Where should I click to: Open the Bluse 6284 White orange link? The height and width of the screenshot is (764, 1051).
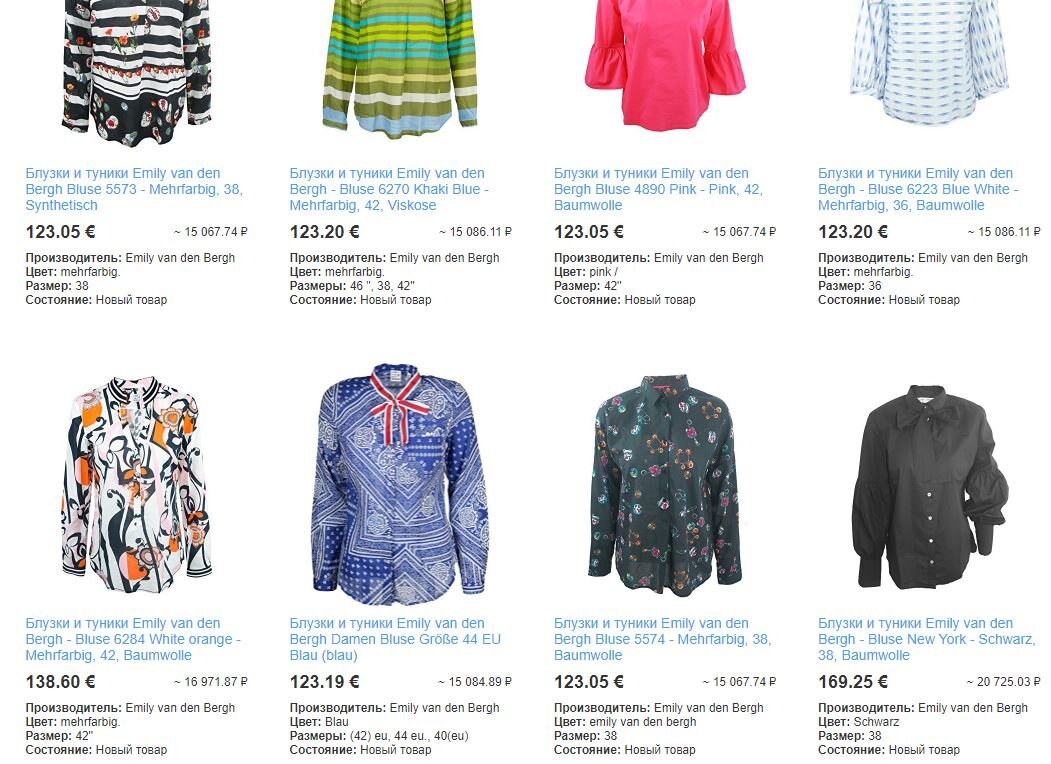[133, 639]
